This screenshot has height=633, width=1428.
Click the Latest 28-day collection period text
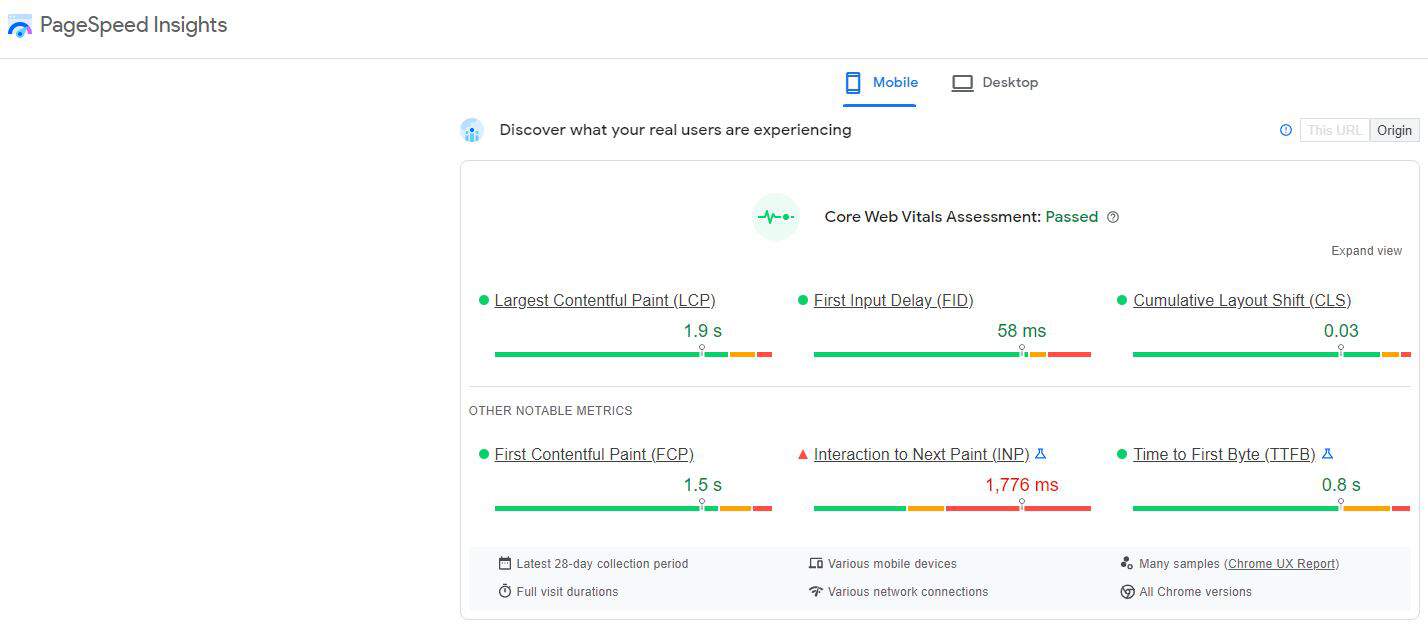pyautogui.click(x=602, y=564)
